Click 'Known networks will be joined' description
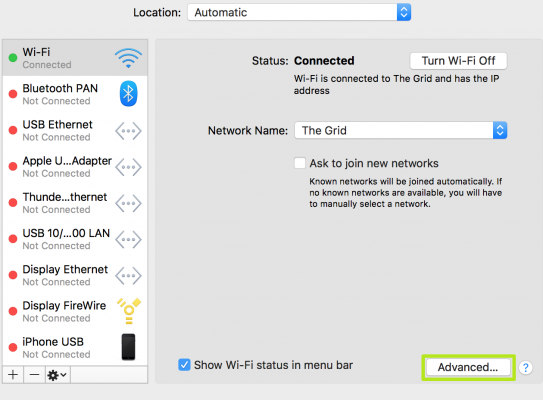543x400 pixels. [406, 193]
